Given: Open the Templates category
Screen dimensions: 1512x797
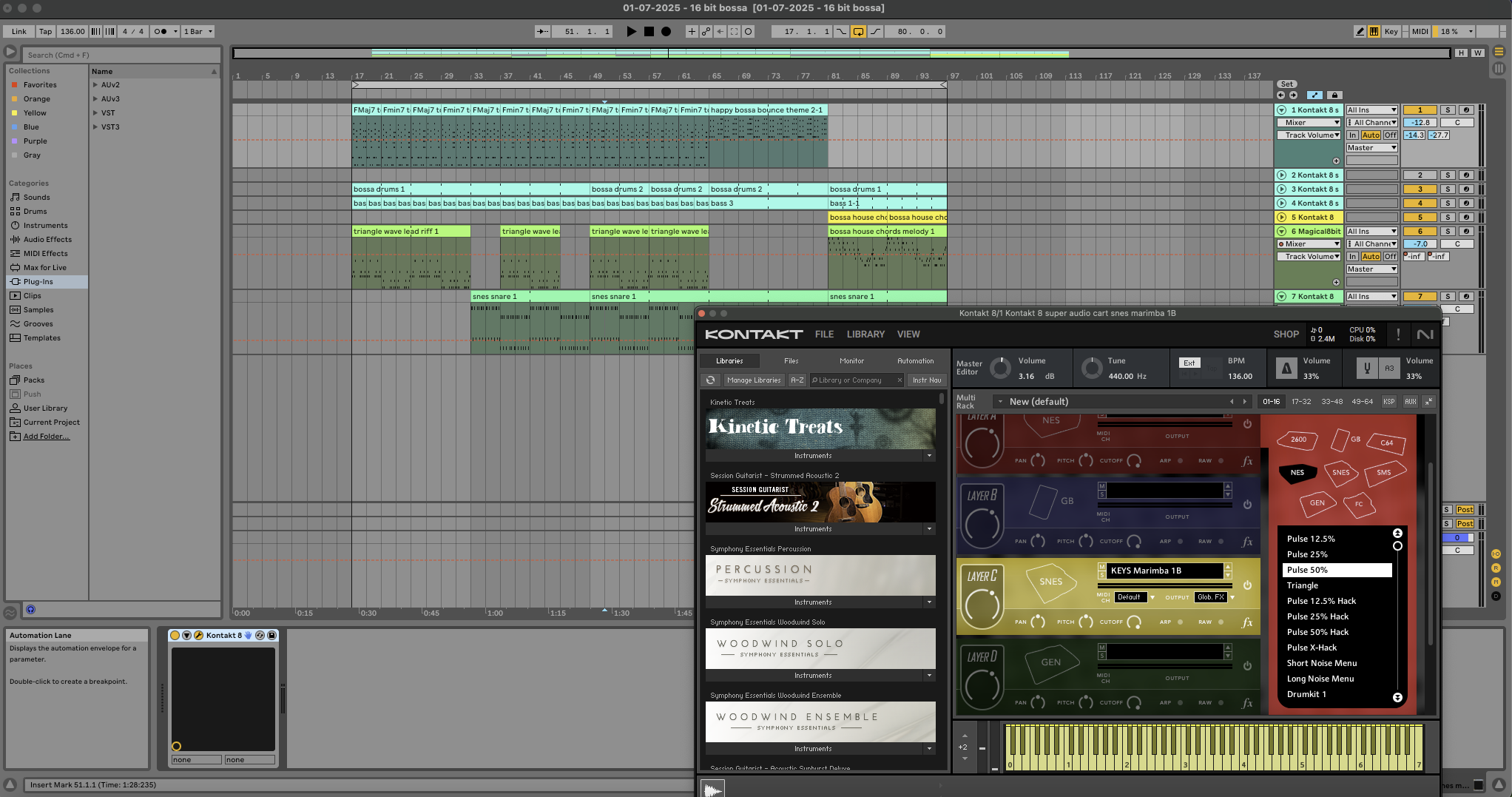Looking at the screenshot, I should click(41, 338).
